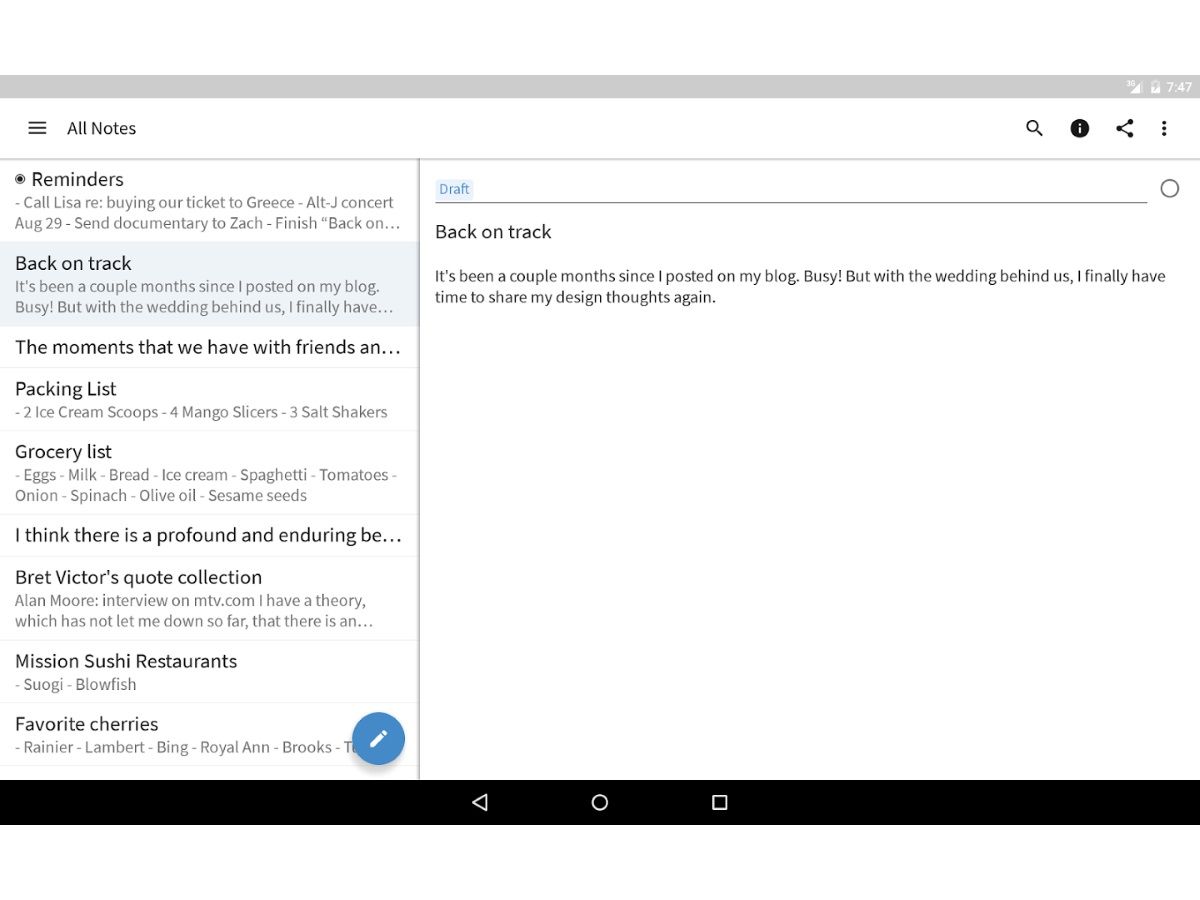Open the overflow menu with three dots

pyautogui.click(x=1164, y=128)
